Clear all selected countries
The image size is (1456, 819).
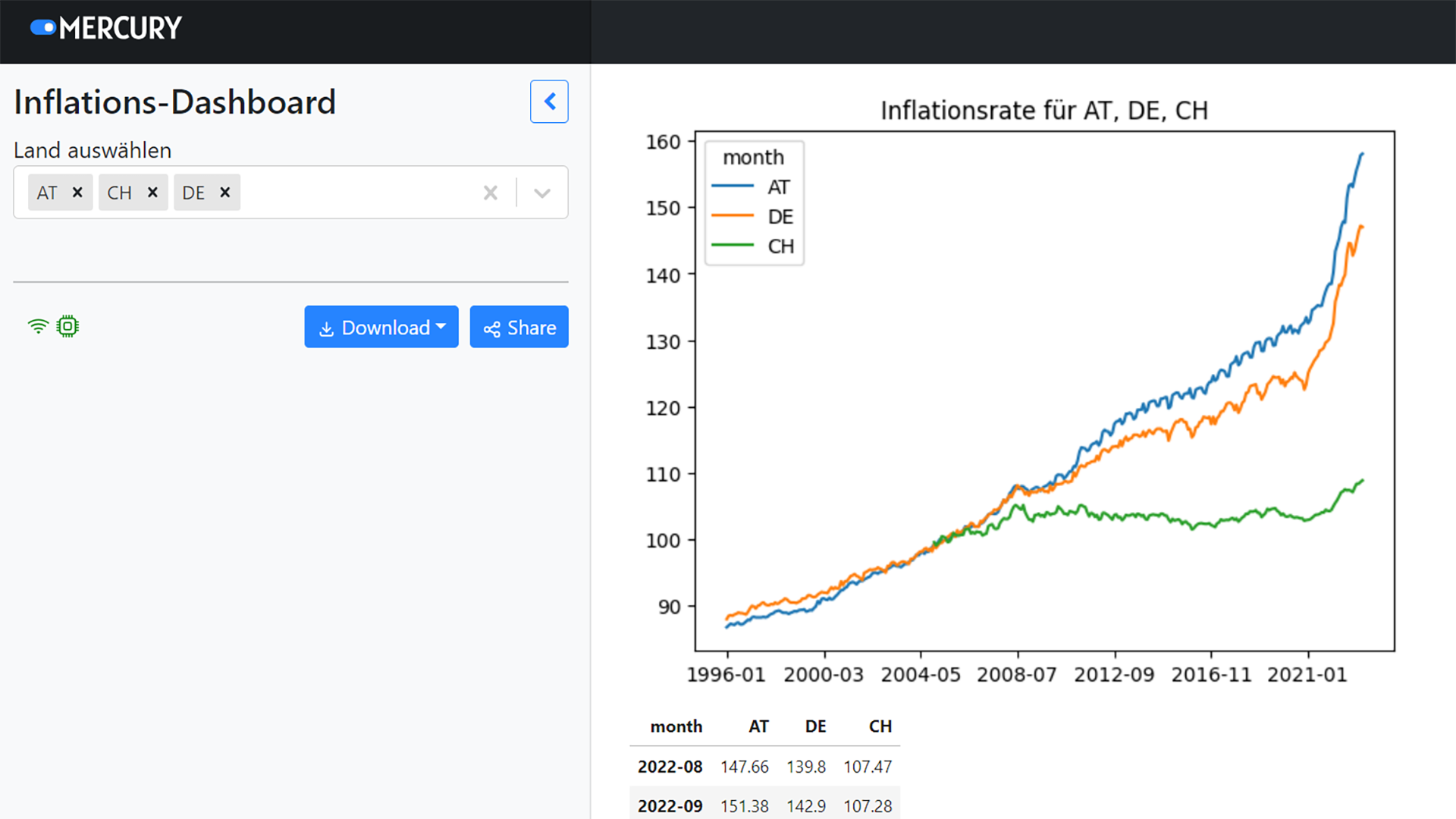(491, 193)
